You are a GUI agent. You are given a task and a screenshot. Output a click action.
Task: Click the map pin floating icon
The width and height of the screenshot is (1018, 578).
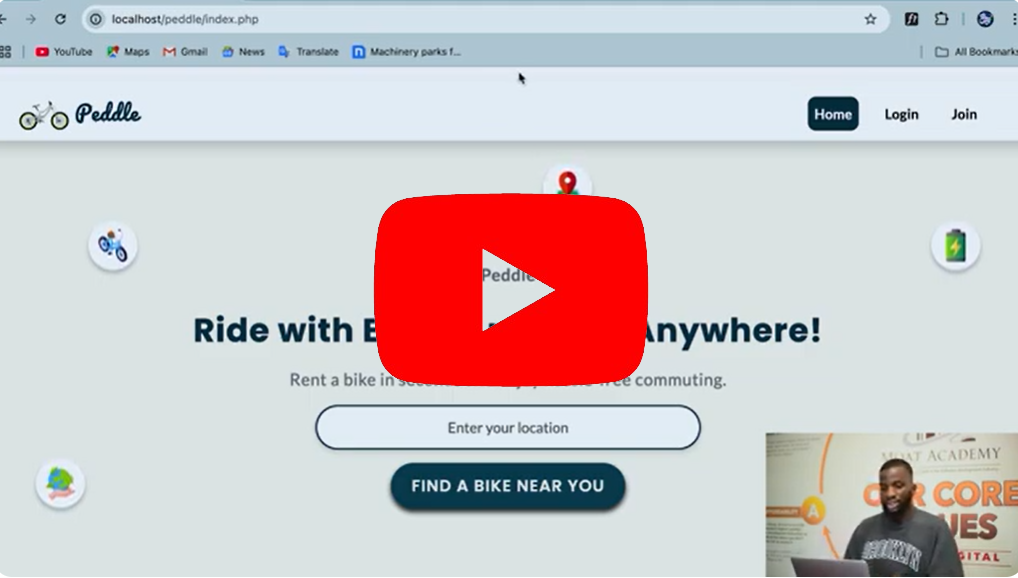567,181
